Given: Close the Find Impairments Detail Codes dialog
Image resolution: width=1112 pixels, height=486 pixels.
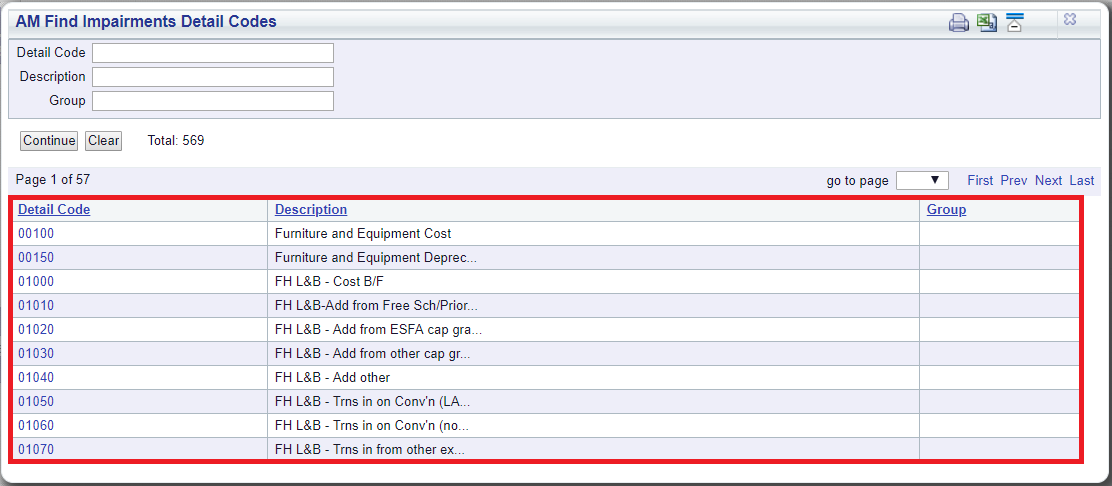Looking at the screenshot, I should 1070,20.
